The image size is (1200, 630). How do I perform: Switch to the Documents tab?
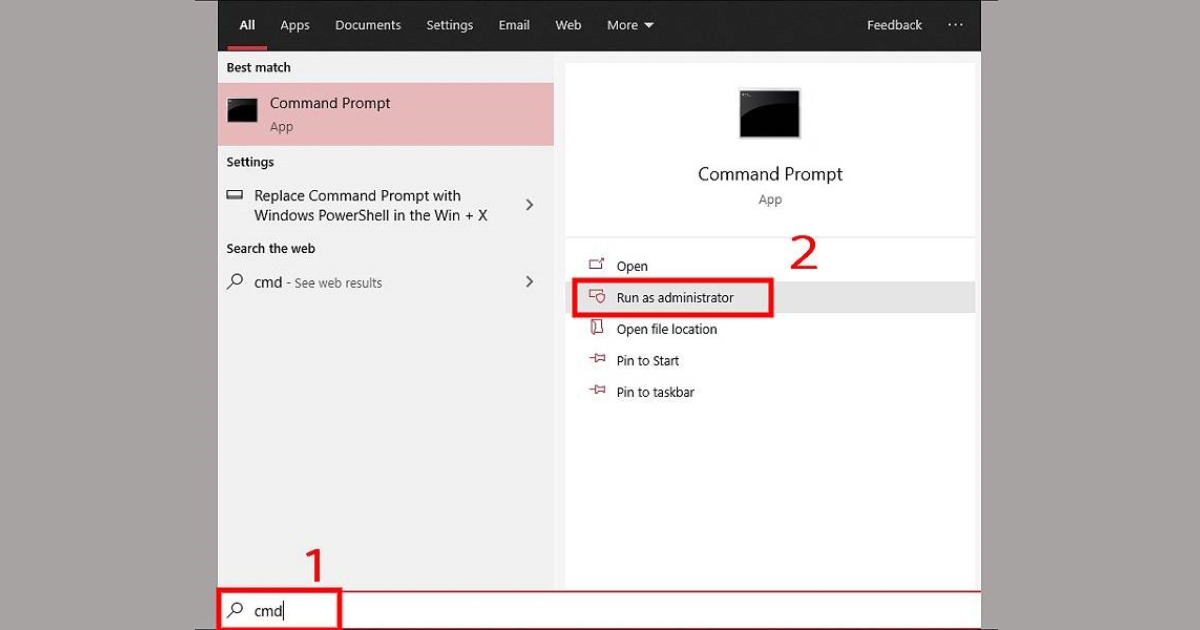pyautogui.click(x=368, y=25)
